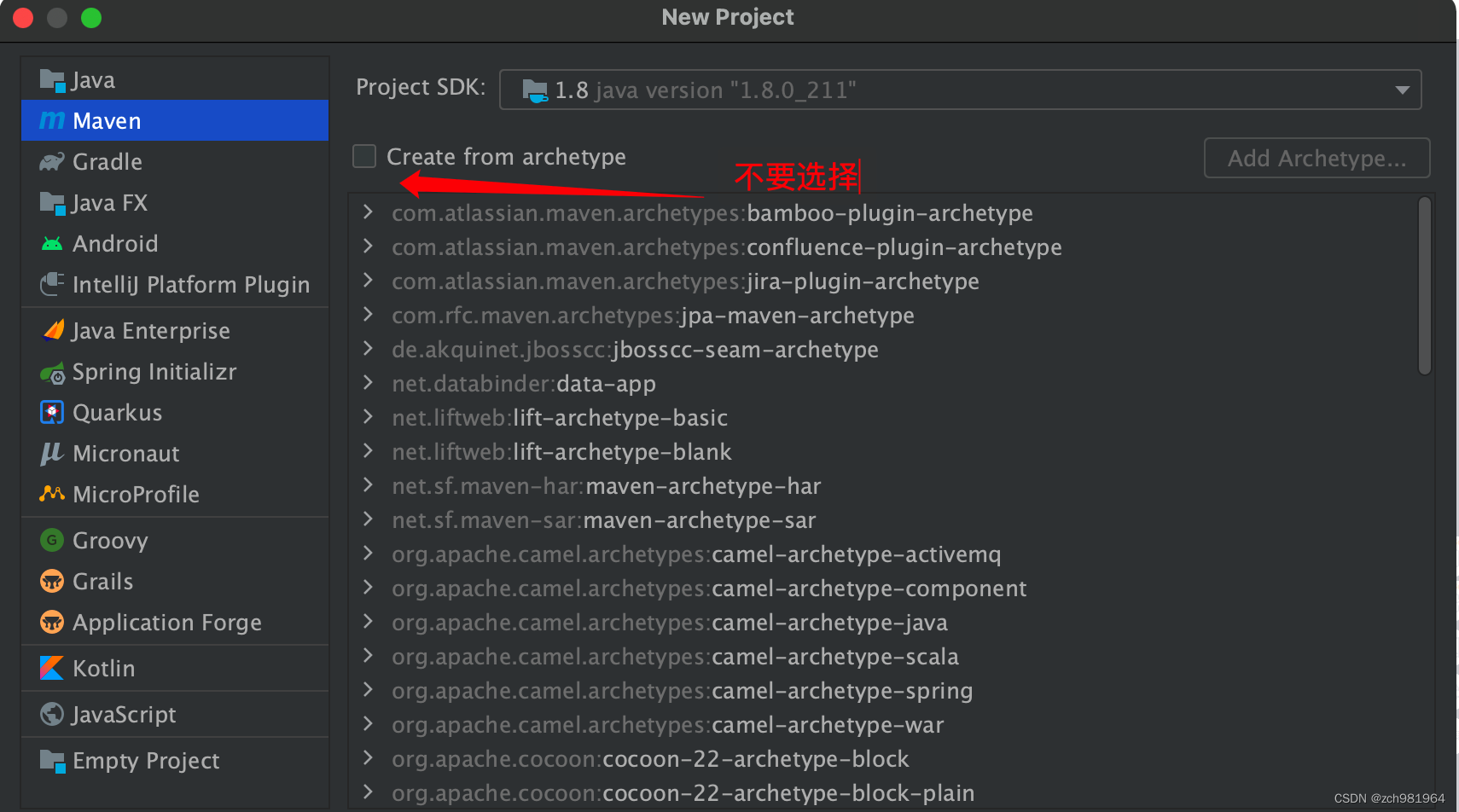The width and height of the screenshot is (1459, 812).
Task: Select Kotlin project type
Action: coord(175,668)
